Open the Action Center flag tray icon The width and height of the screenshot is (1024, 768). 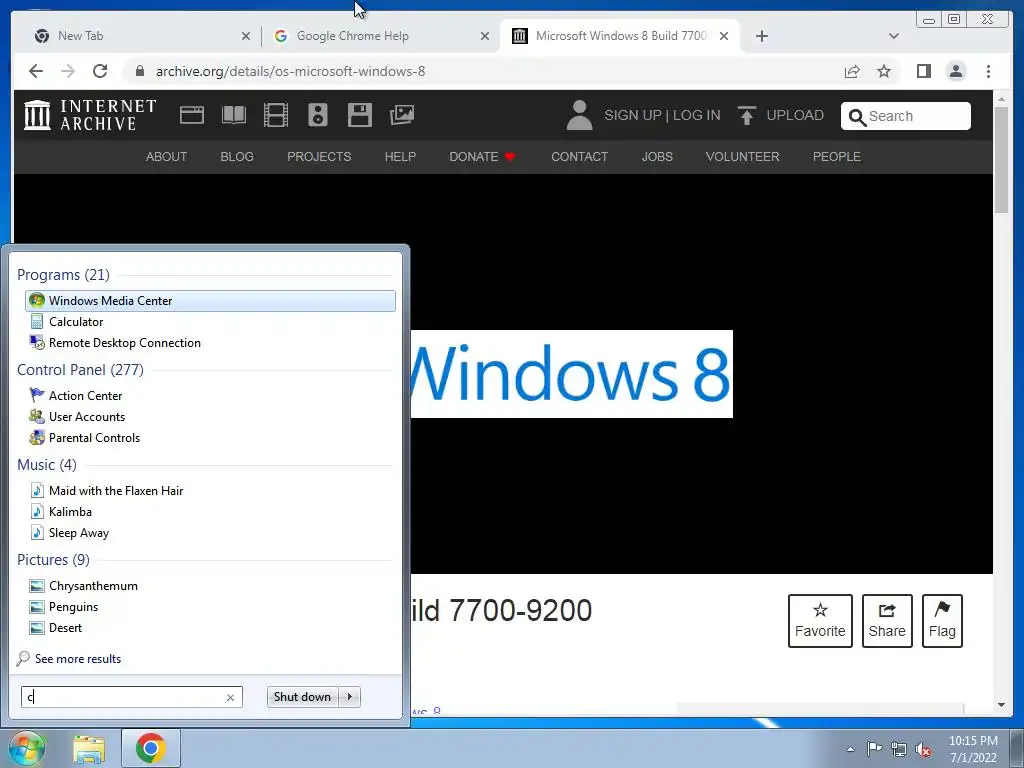pos(874,749)
